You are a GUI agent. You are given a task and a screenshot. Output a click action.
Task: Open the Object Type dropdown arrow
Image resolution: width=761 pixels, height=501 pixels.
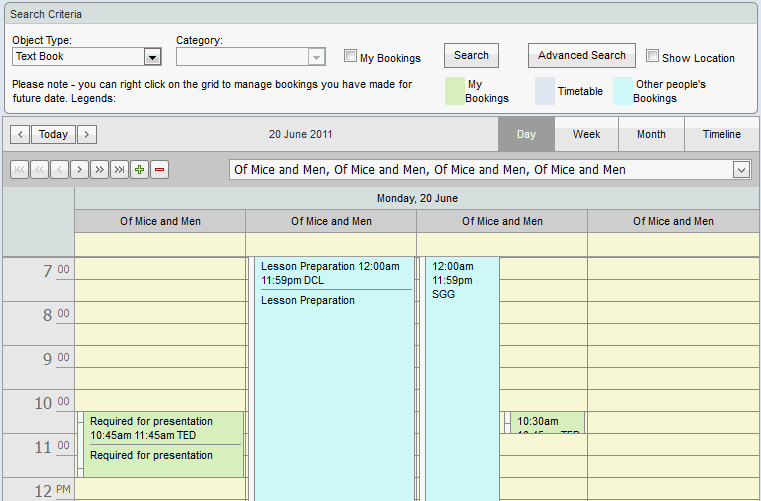click(152, 57)
